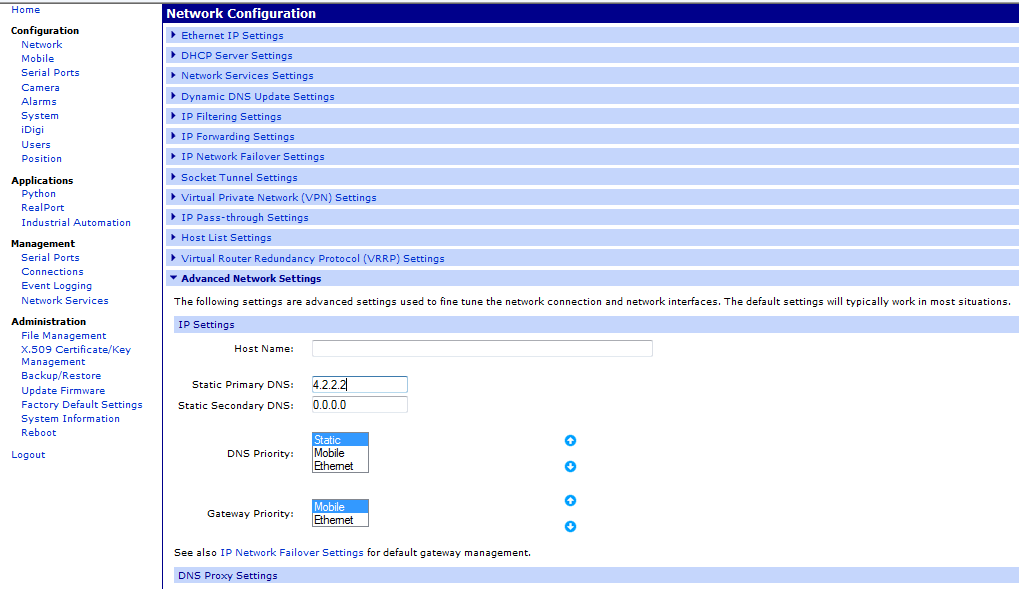Expand Virtual Private Network (VPN) Settings
The width and height of the screenshot is (1019, 589).
coord(278,198)
